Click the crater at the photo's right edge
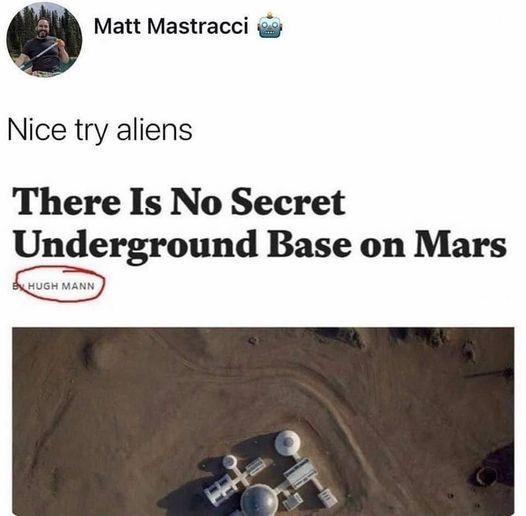The width and height of the screenshot is (526, 516). (486, 475)
